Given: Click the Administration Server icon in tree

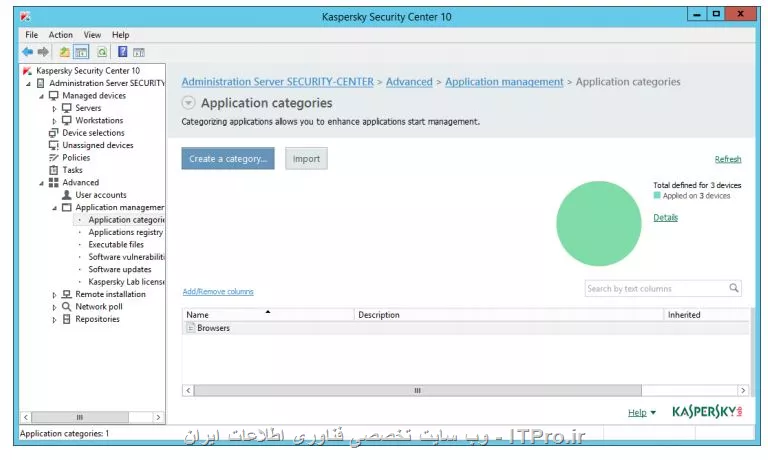Looking at the screenshot, I should click(x=41, y=83).
